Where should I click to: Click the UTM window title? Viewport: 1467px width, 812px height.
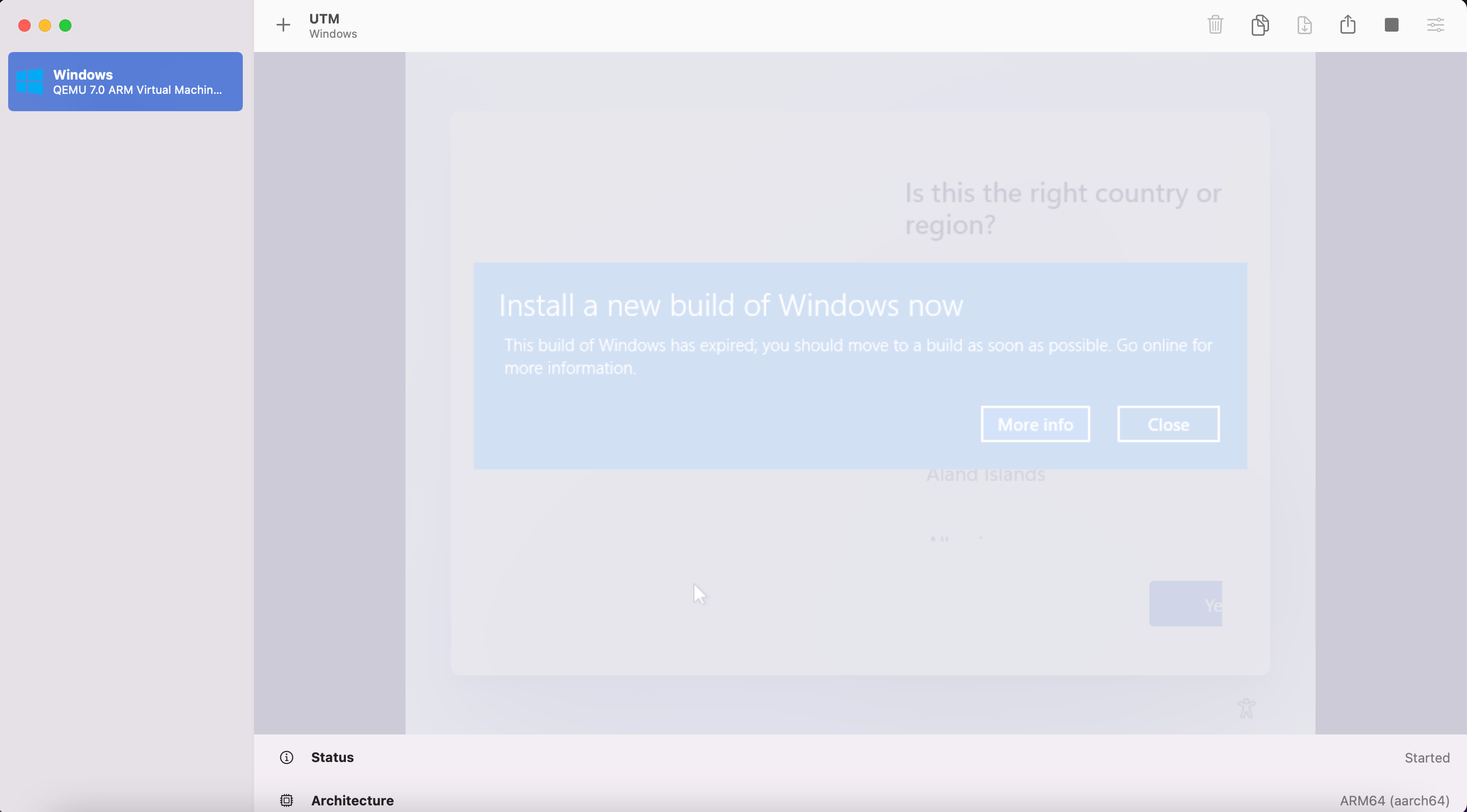(324, 18)
